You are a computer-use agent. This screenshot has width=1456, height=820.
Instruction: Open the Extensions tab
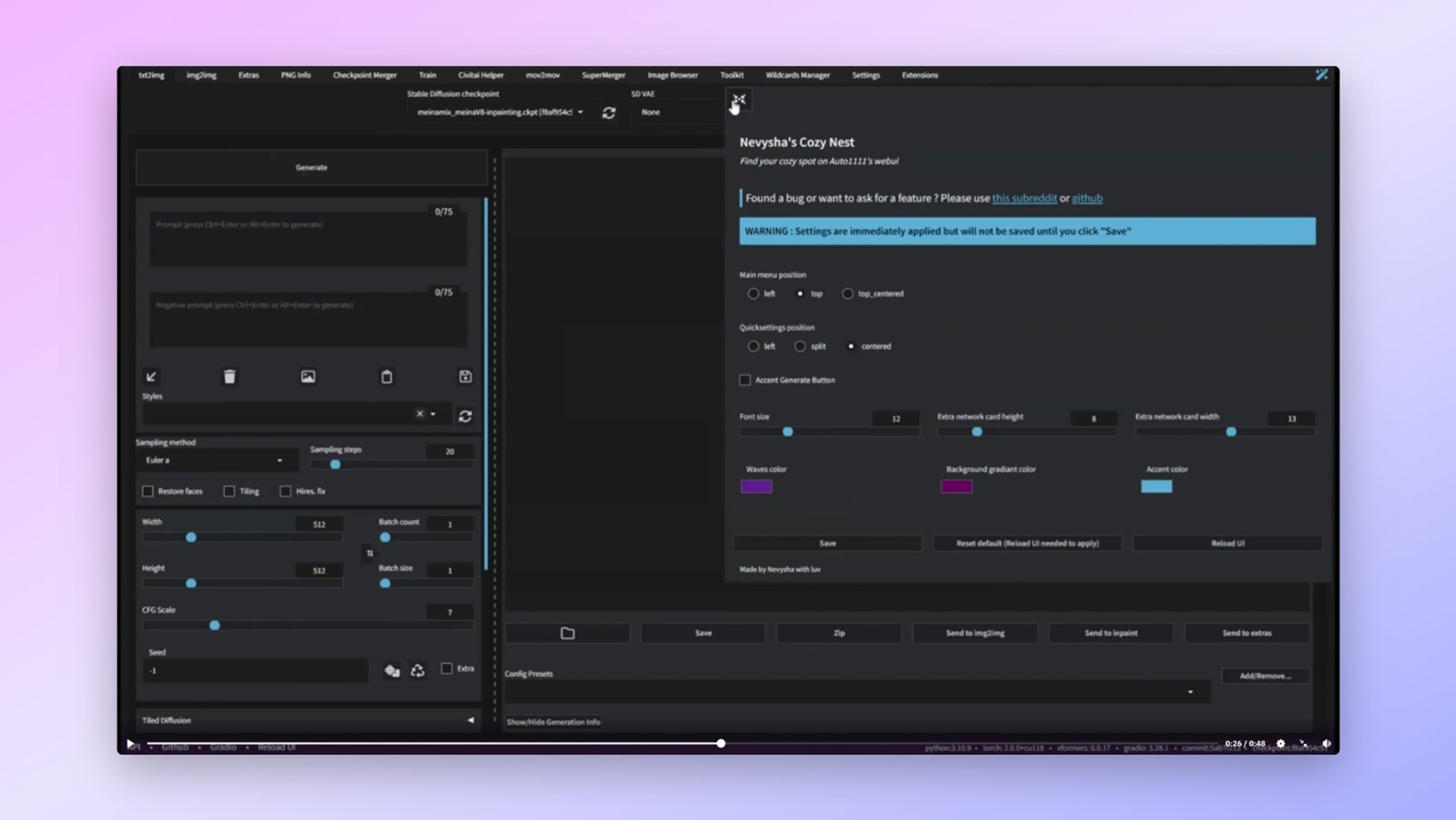[919, 75]
